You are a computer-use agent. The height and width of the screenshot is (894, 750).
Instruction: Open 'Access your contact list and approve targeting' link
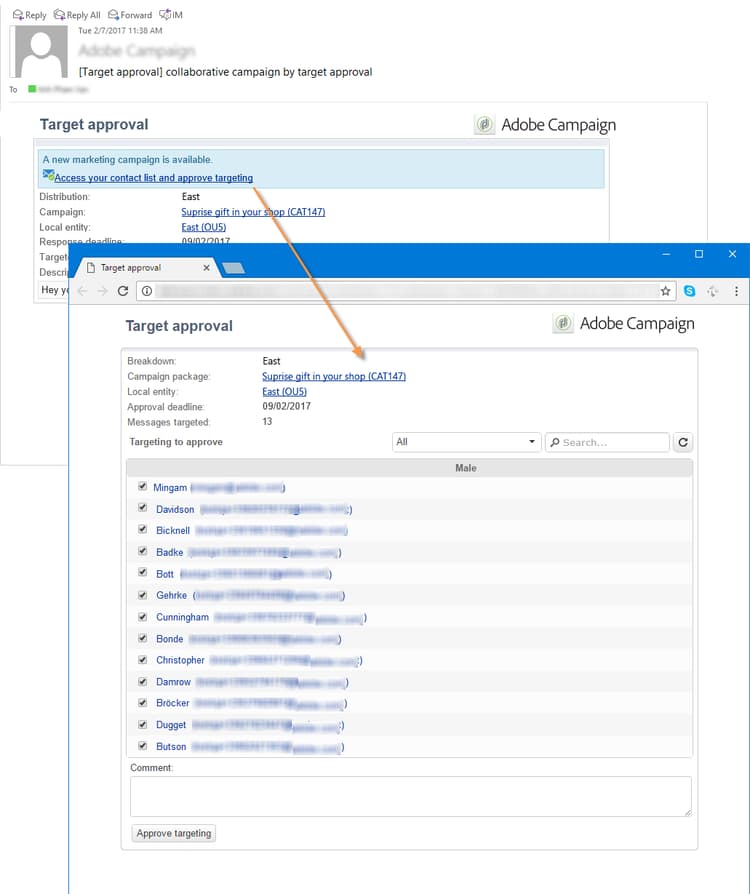click(153, 178)
